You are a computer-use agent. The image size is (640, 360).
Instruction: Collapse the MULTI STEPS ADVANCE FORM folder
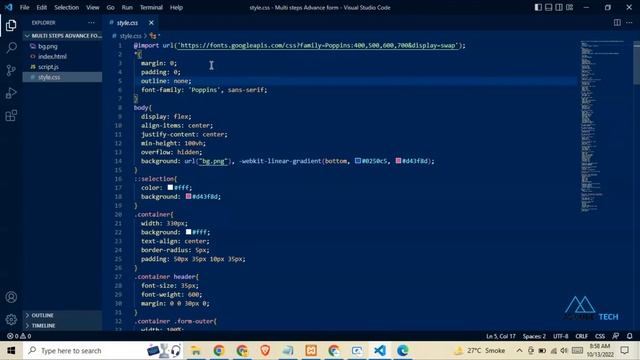pyautogui.click(x=62, y=36)
